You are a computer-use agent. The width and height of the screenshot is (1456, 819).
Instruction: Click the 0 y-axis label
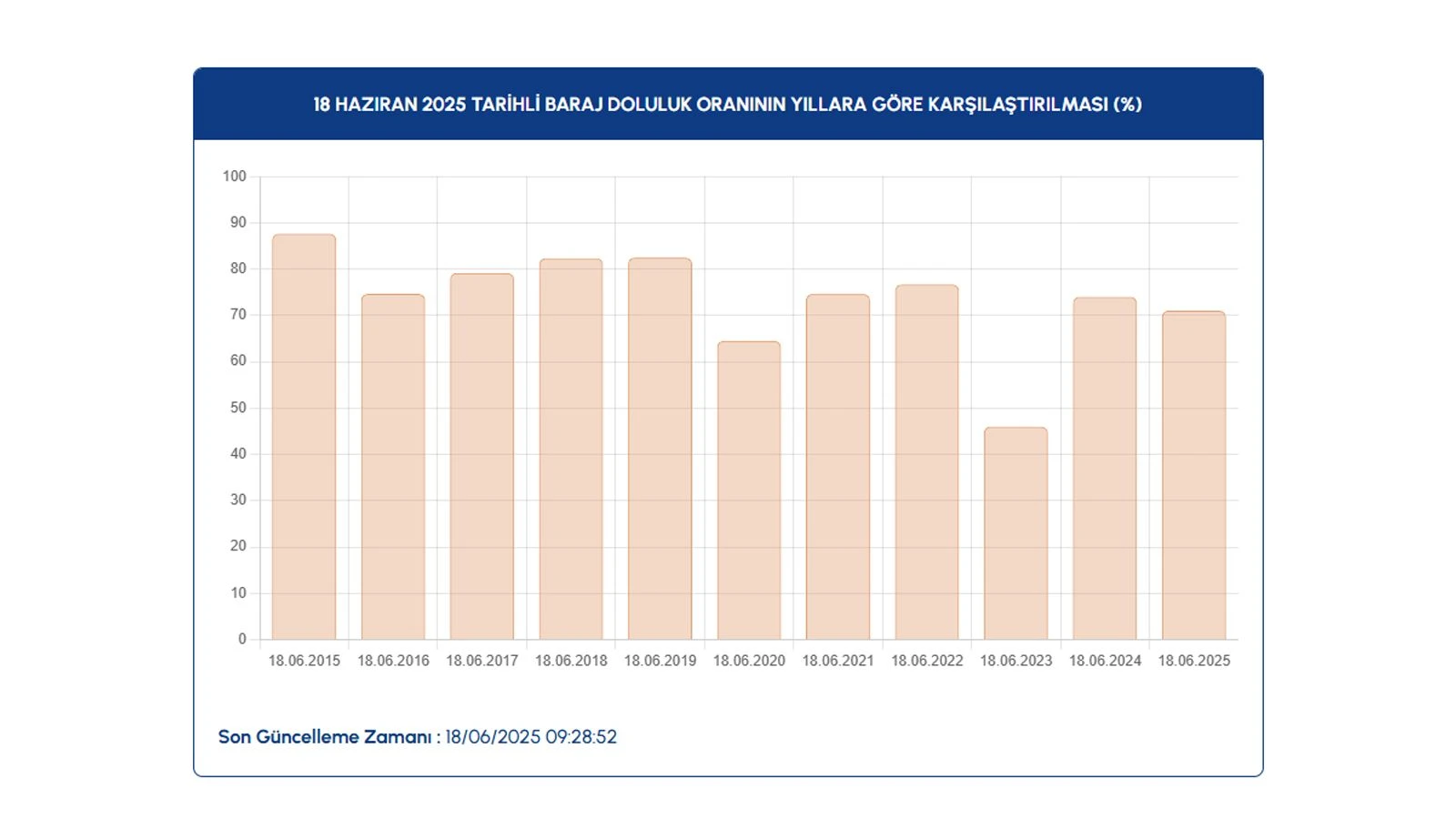pos(242,639)
